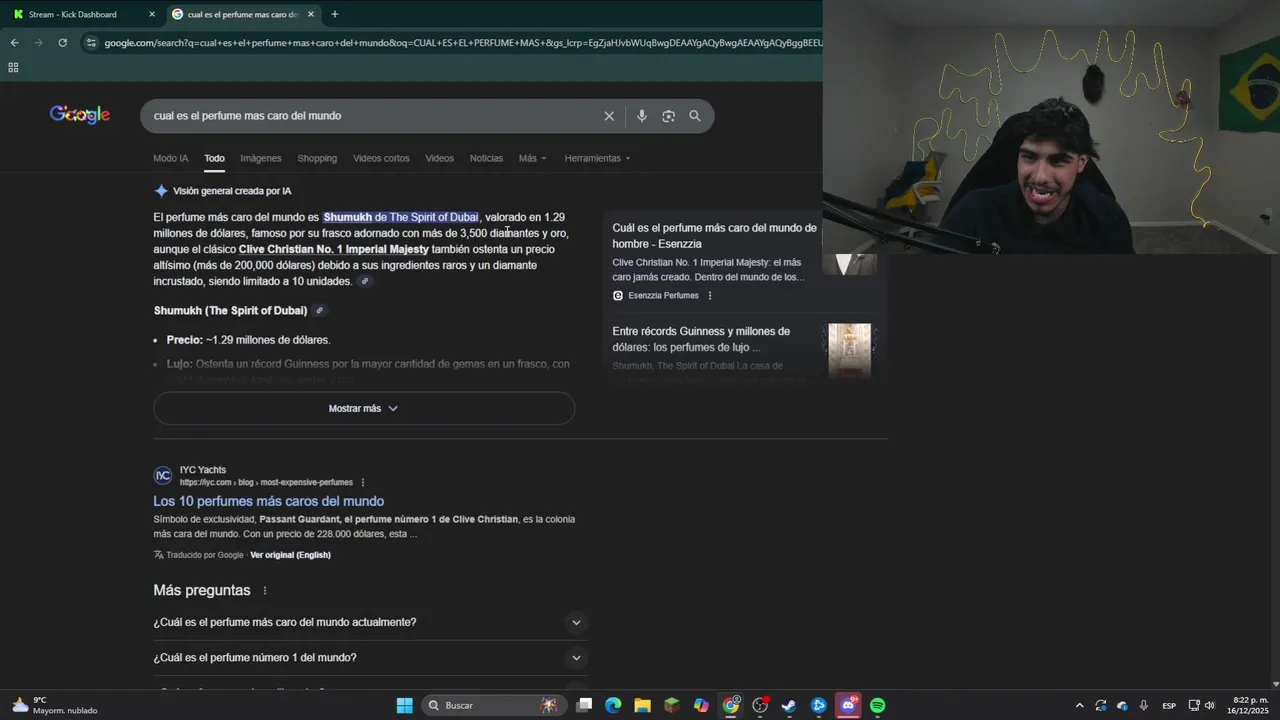
Task: Click the microphone tray icon
Action: [1143, 705]
